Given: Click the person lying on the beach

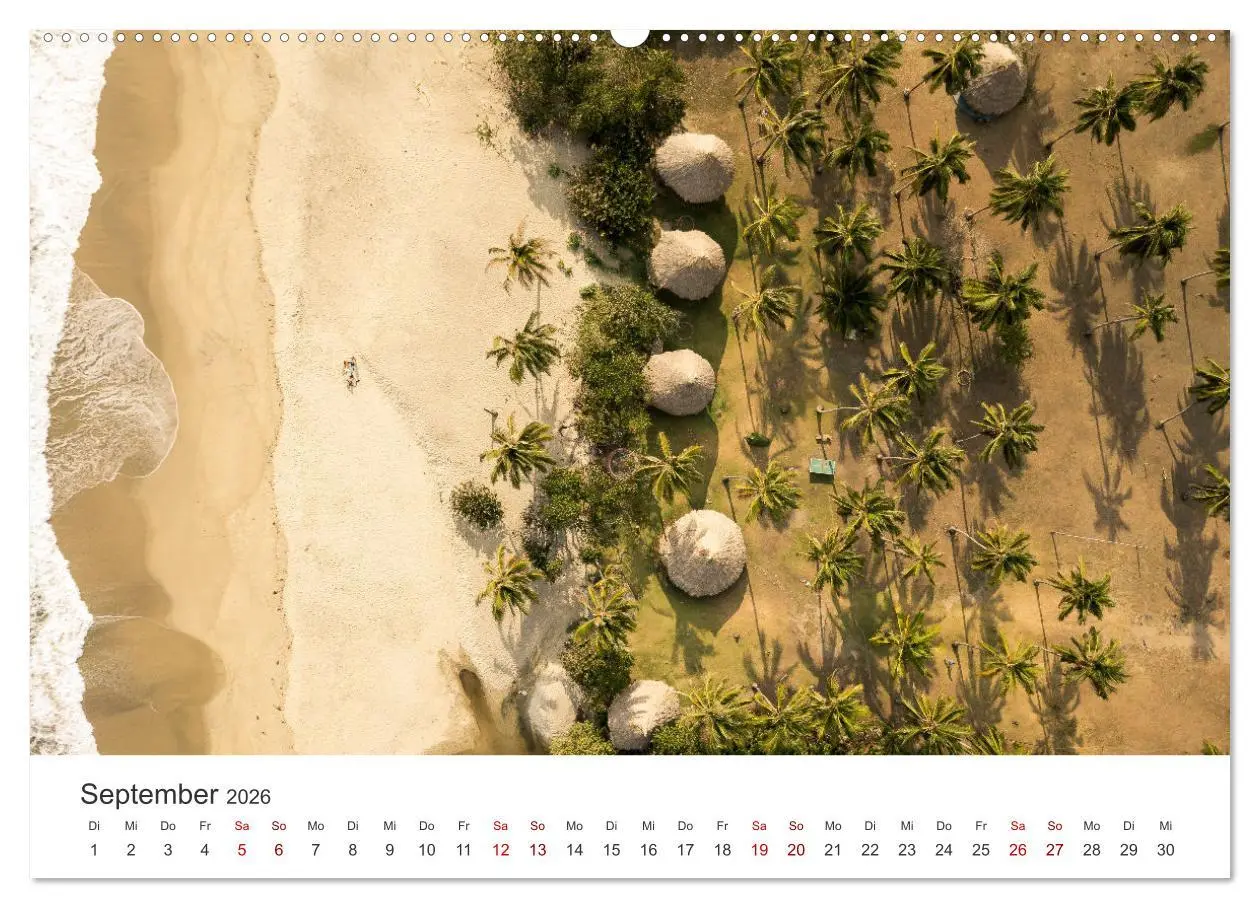Looking at the screenshot, I should coord(351,373).
